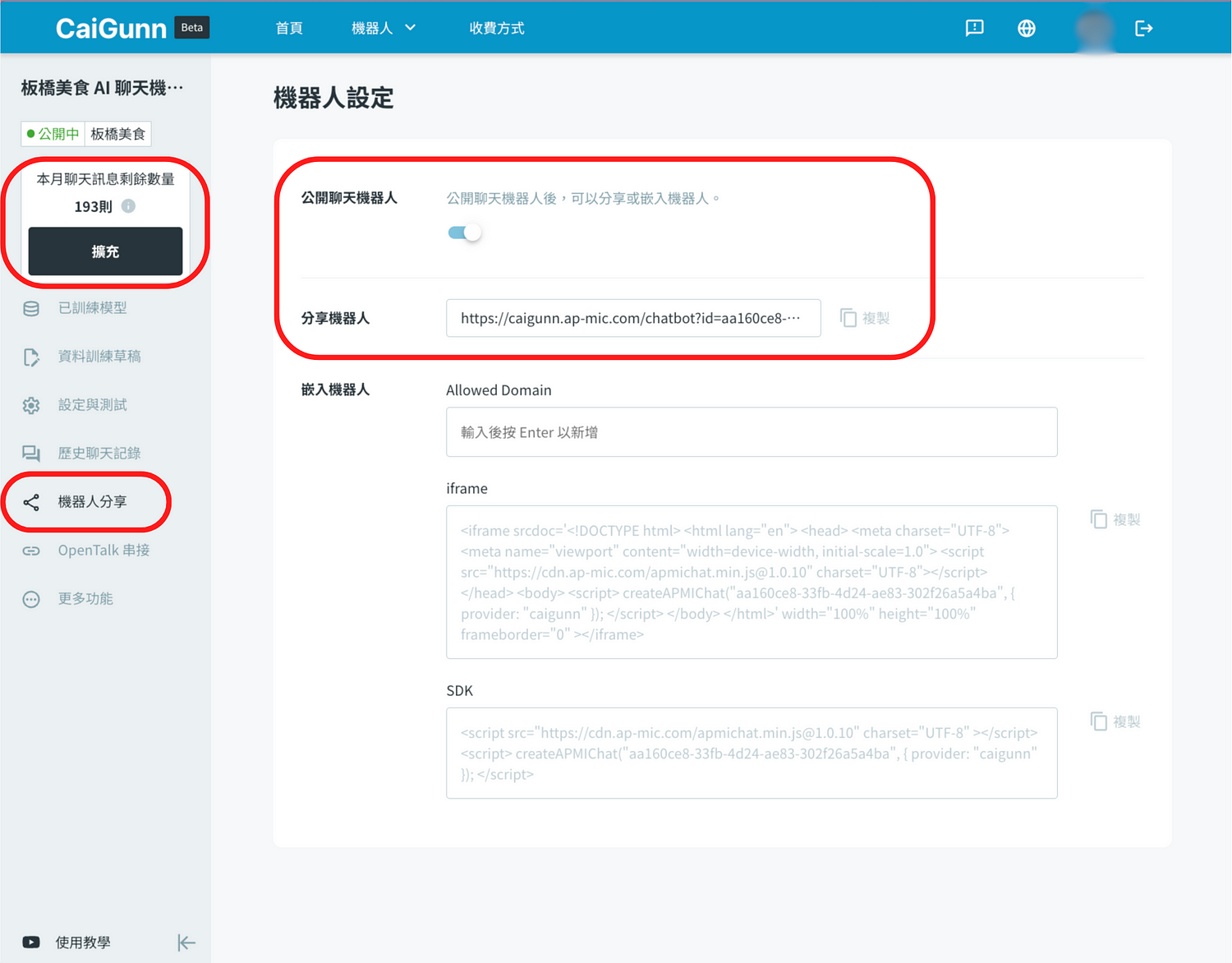Open the feedback message icon in header
The width and height of the screenshot is (1232, 963).
[974, 28]
